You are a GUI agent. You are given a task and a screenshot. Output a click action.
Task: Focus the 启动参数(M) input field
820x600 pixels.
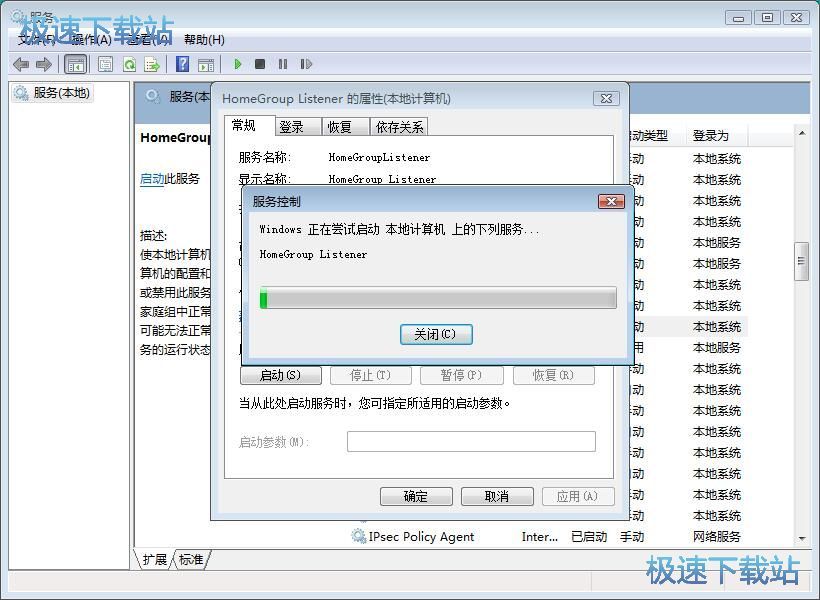coord(471,441)
